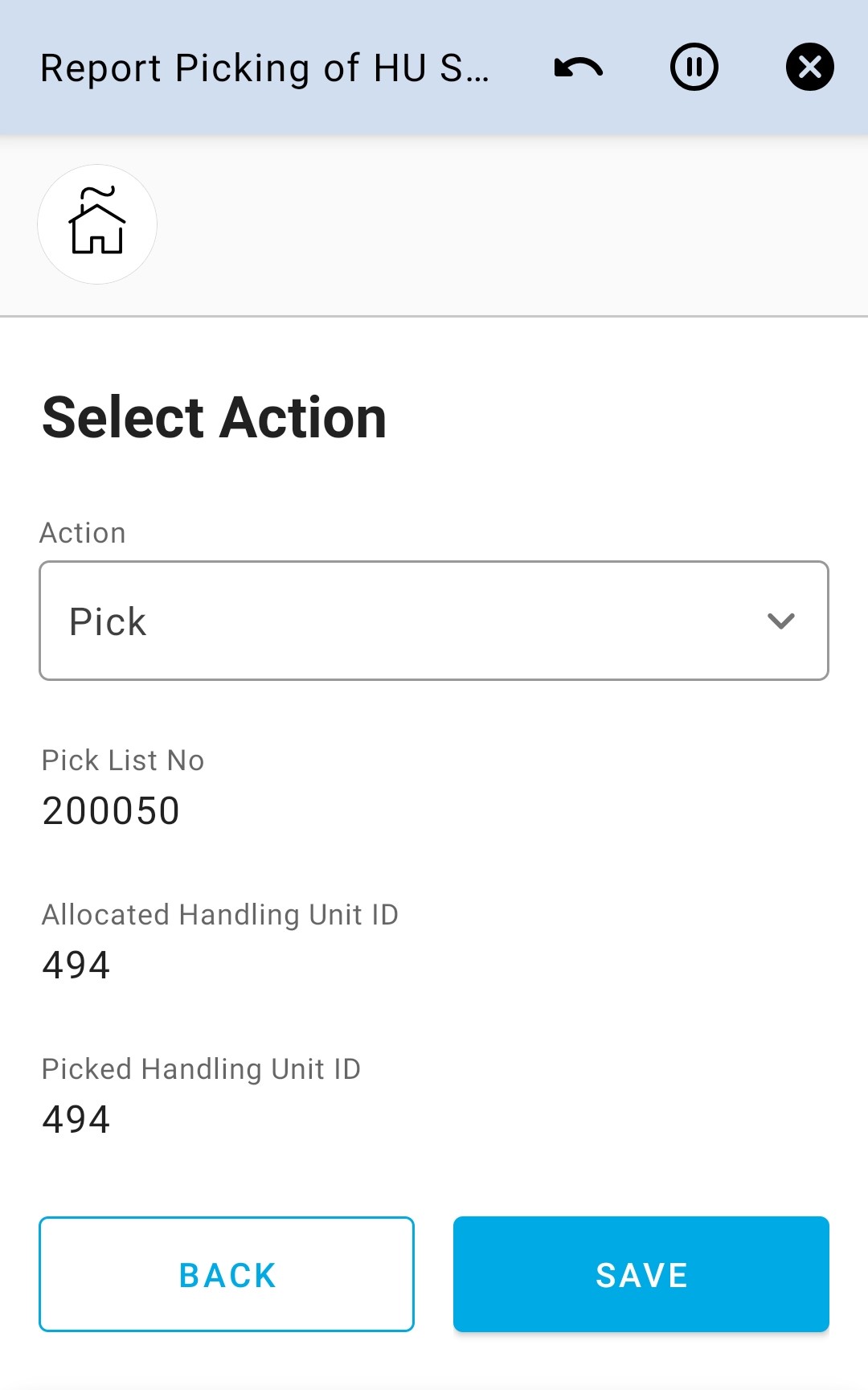The width and height of the screenshot is (868, 1390).
Task: Click the "Action" field label
Action: point(83,533)
